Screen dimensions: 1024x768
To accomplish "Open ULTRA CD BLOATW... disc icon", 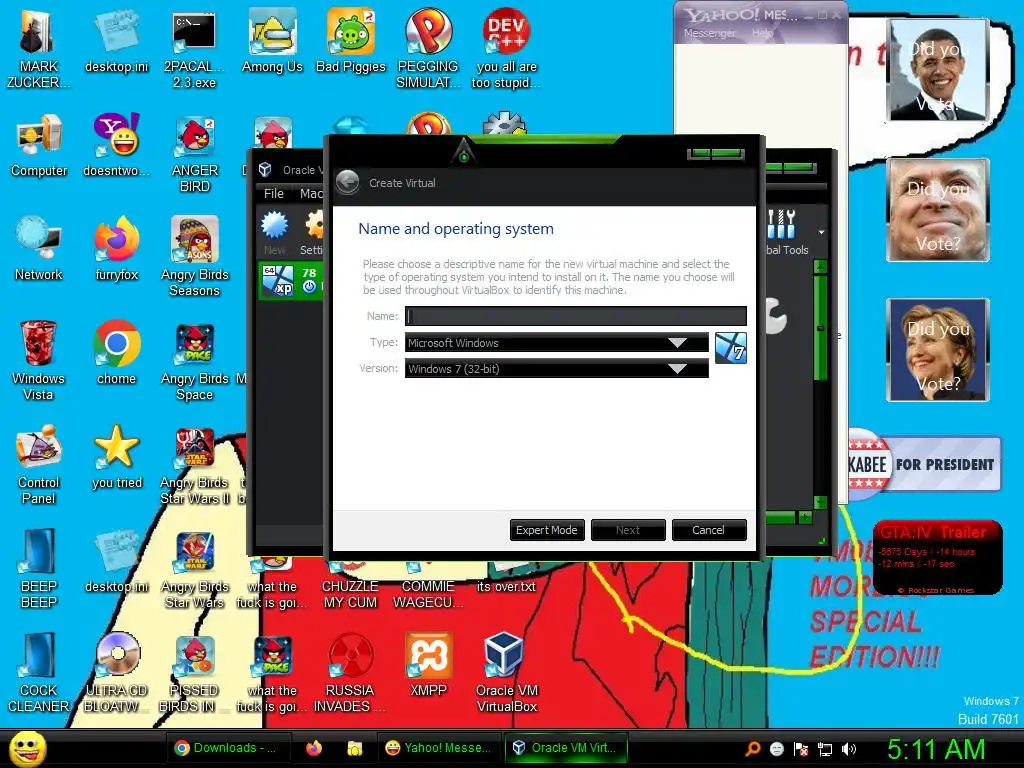I will [x=116, y=672].
